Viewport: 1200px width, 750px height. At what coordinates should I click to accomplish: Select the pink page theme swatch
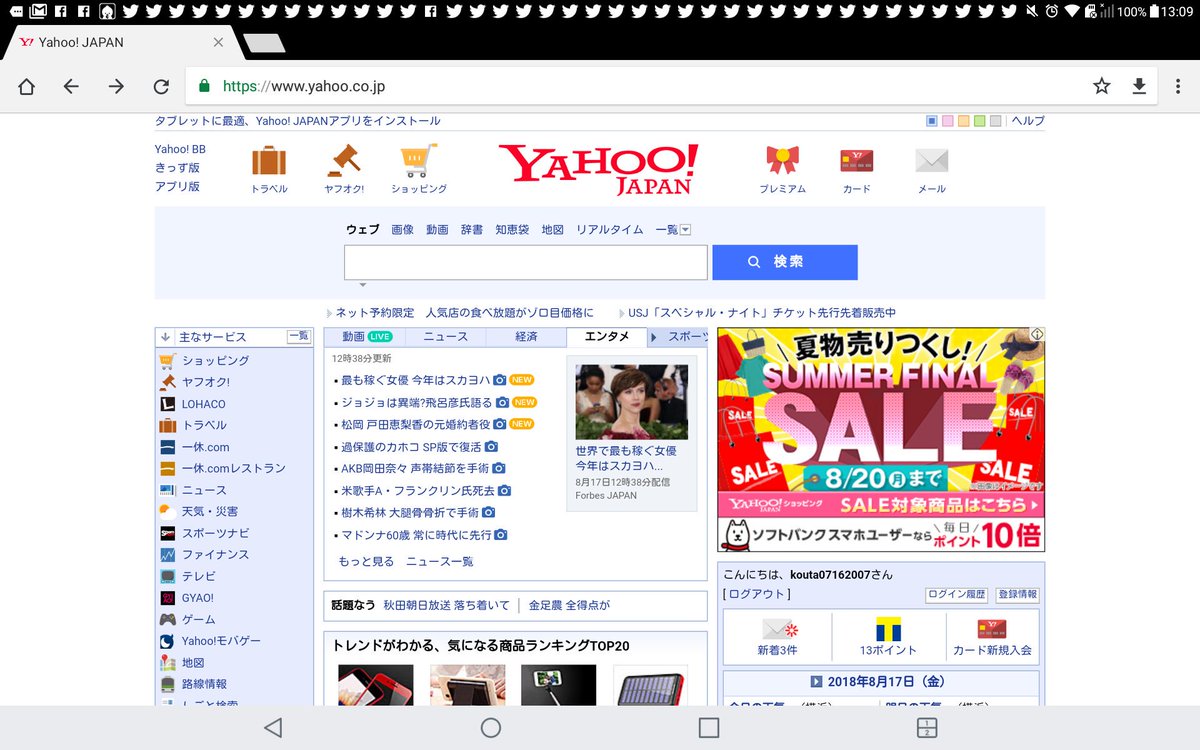click(x=948, y=121)
